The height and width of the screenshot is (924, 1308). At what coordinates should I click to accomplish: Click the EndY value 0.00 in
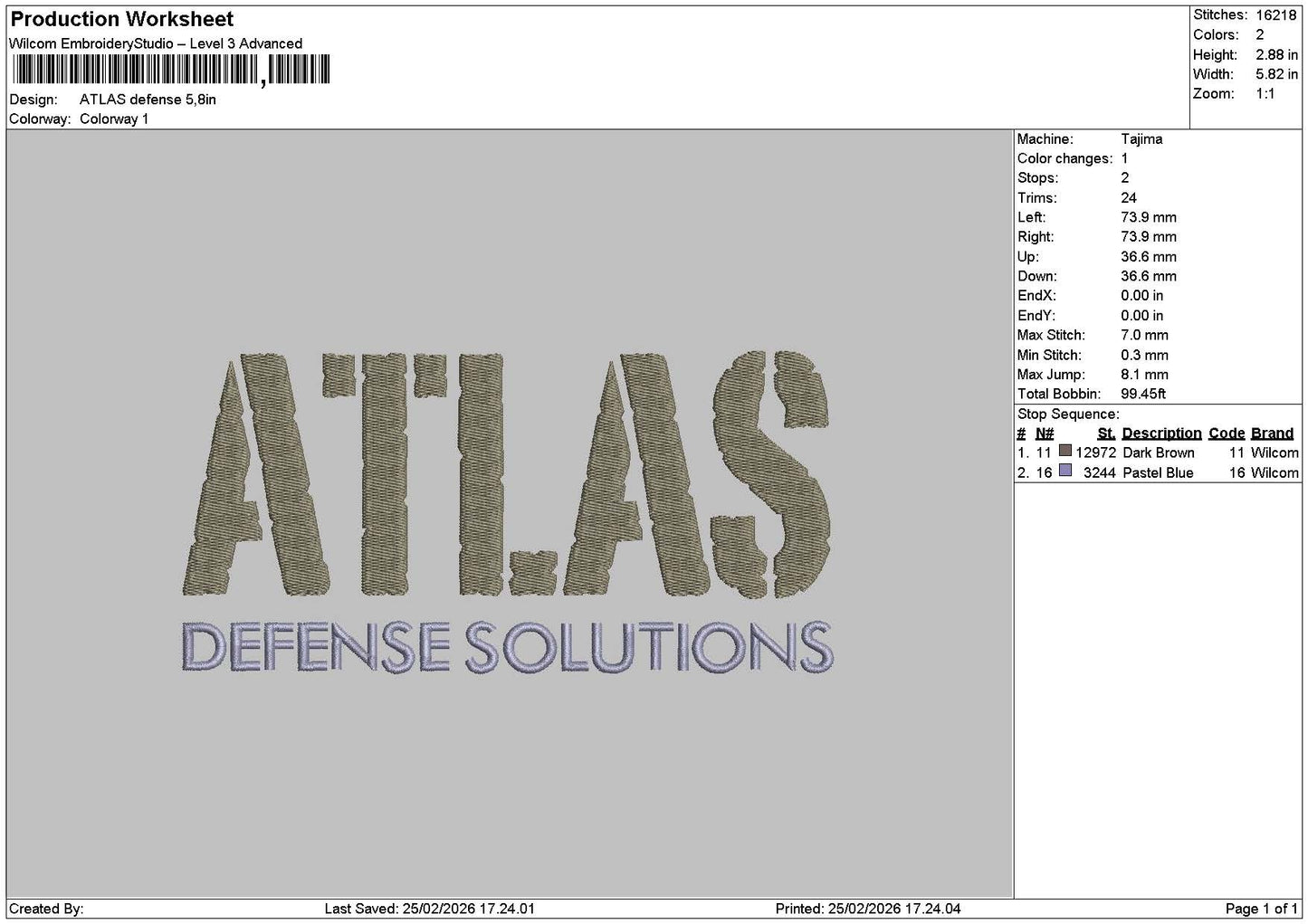click(1142, 316)
